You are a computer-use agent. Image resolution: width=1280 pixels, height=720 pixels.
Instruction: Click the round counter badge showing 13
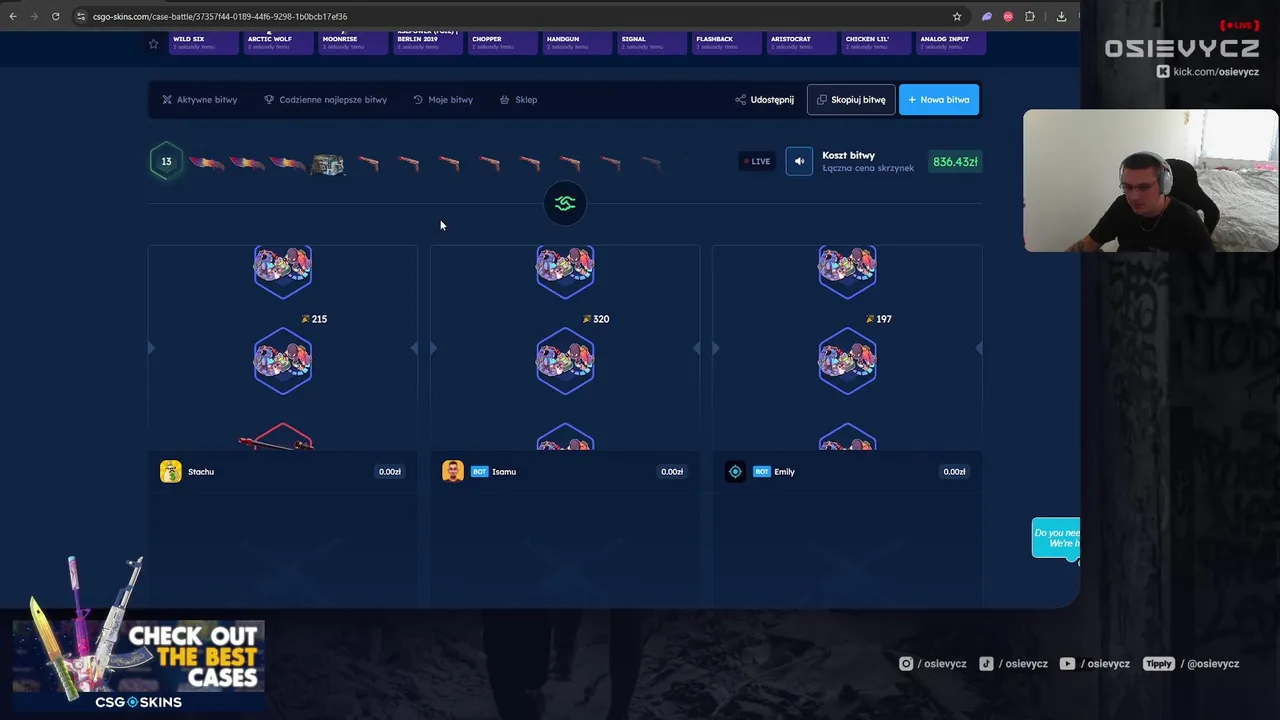(x=167, y=162)
